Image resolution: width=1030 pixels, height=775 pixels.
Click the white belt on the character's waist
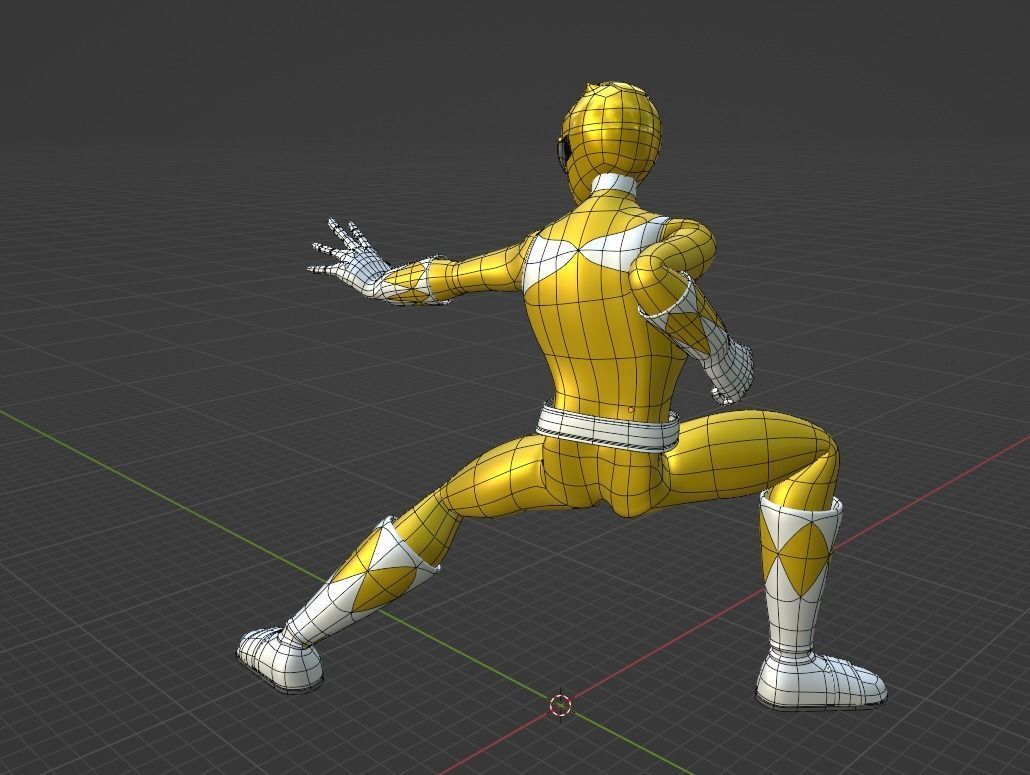click(607, 430)
